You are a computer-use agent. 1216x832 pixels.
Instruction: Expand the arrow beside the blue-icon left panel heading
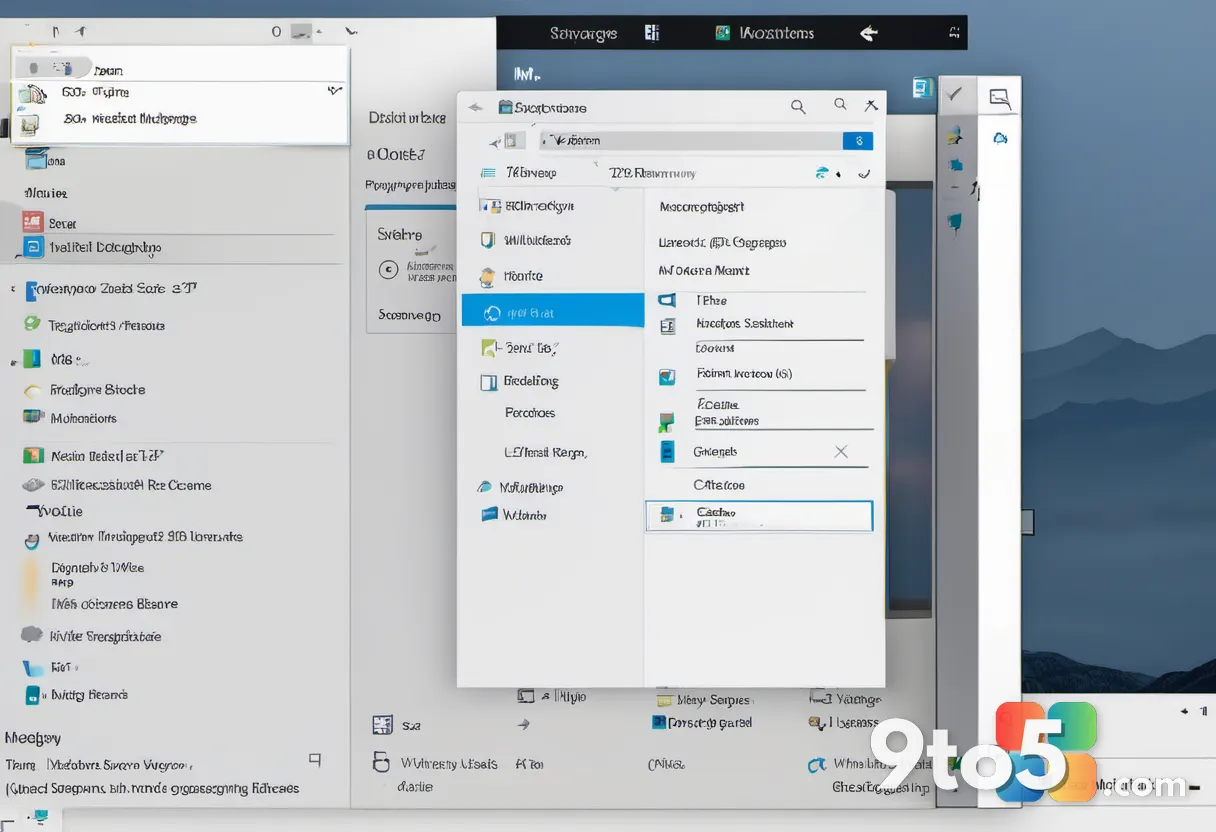point(13,291)
